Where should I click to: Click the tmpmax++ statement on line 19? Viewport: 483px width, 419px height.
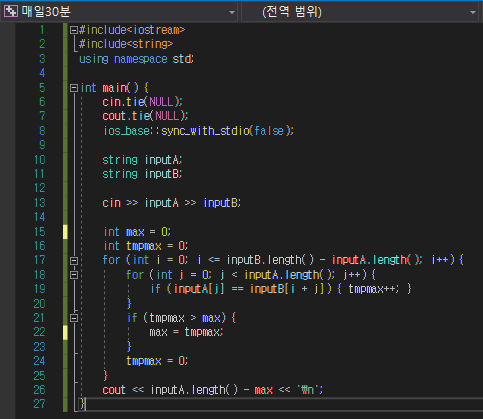(373, 289)
